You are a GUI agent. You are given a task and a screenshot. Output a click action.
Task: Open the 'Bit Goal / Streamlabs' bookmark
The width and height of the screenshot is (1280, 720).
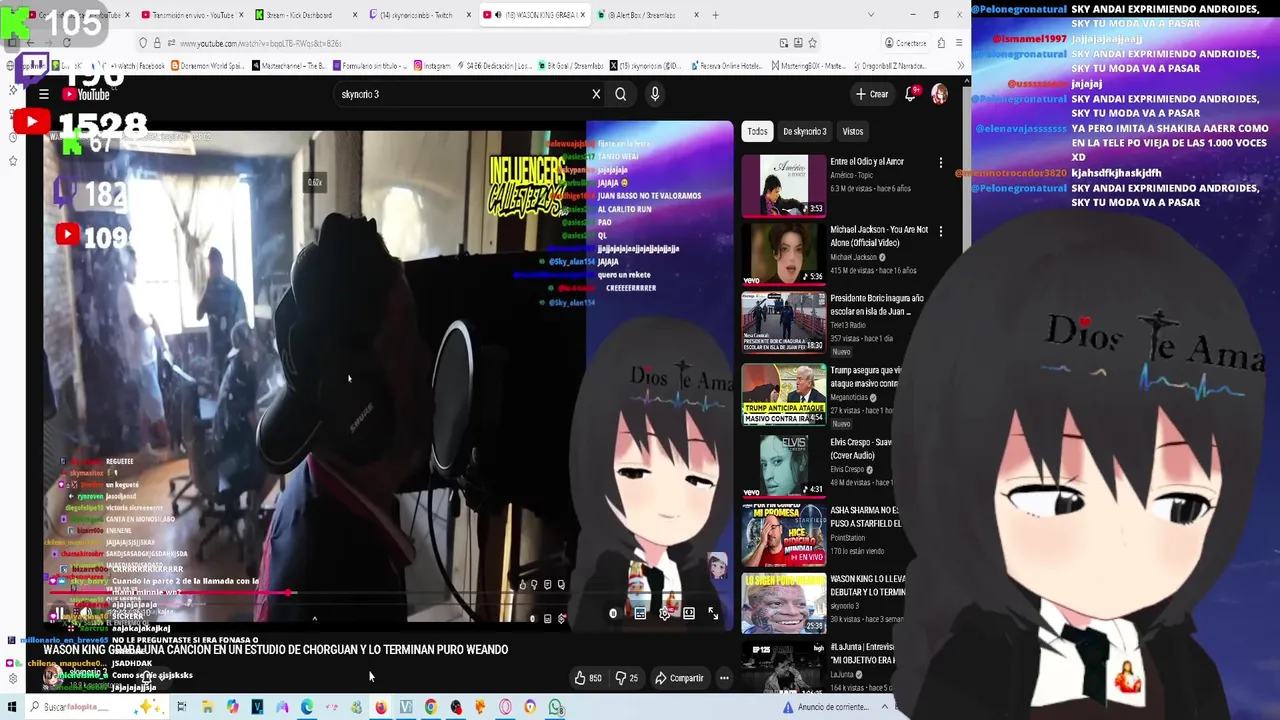(x=571, y=66)
